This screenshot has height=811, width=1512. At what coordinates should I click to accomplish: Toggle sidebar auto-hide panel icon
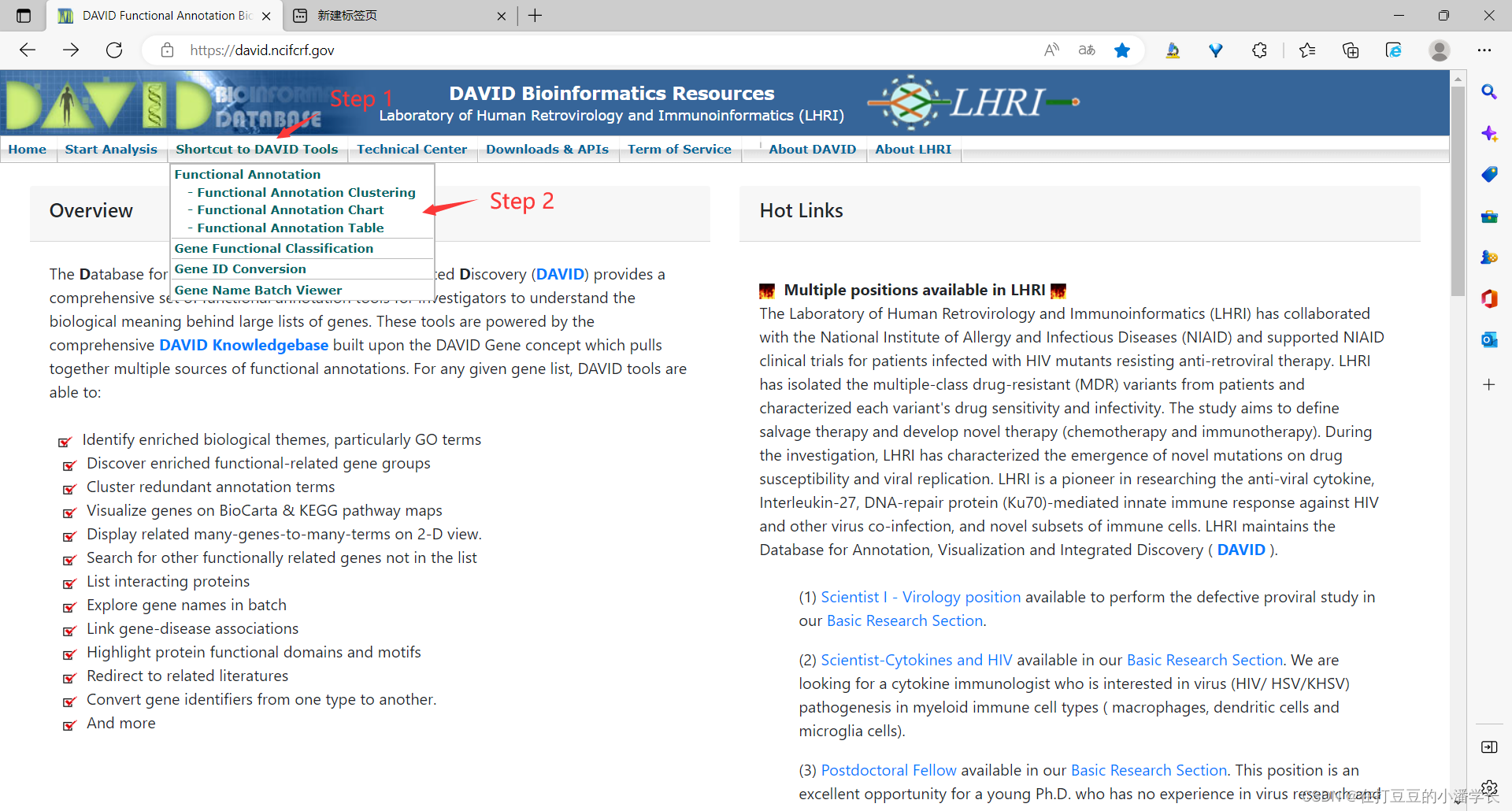coord(1489,746)
